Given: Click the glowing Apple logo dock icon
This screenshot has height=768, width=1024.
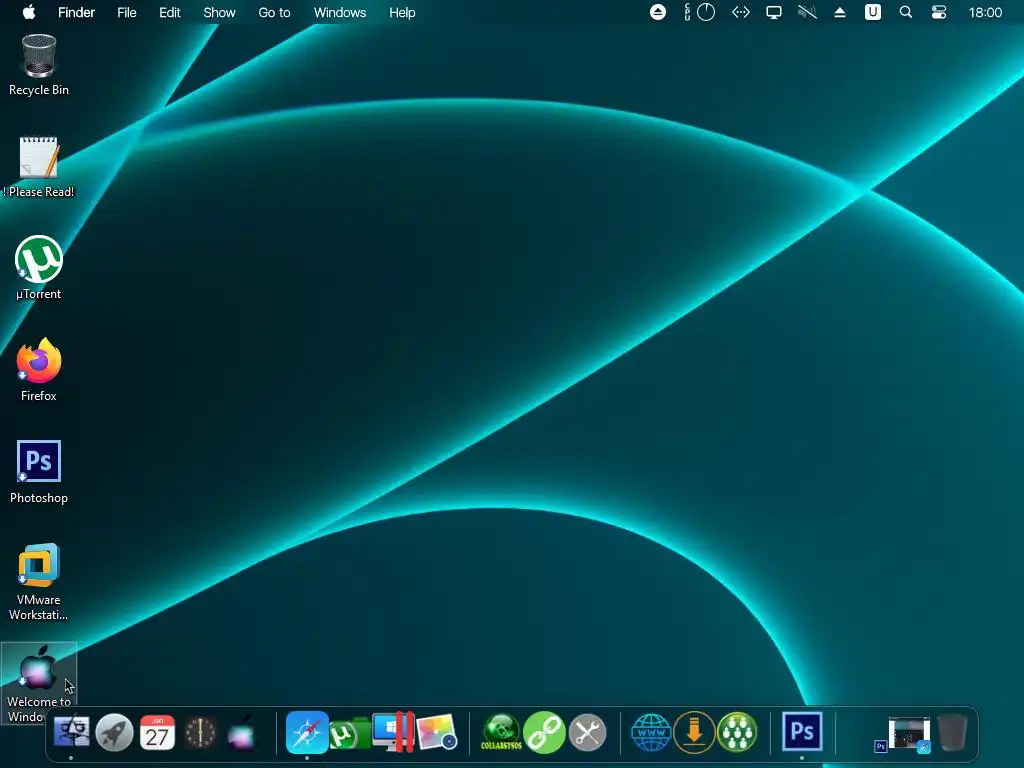Looking at the screenshot, I should tap(242, 733).
